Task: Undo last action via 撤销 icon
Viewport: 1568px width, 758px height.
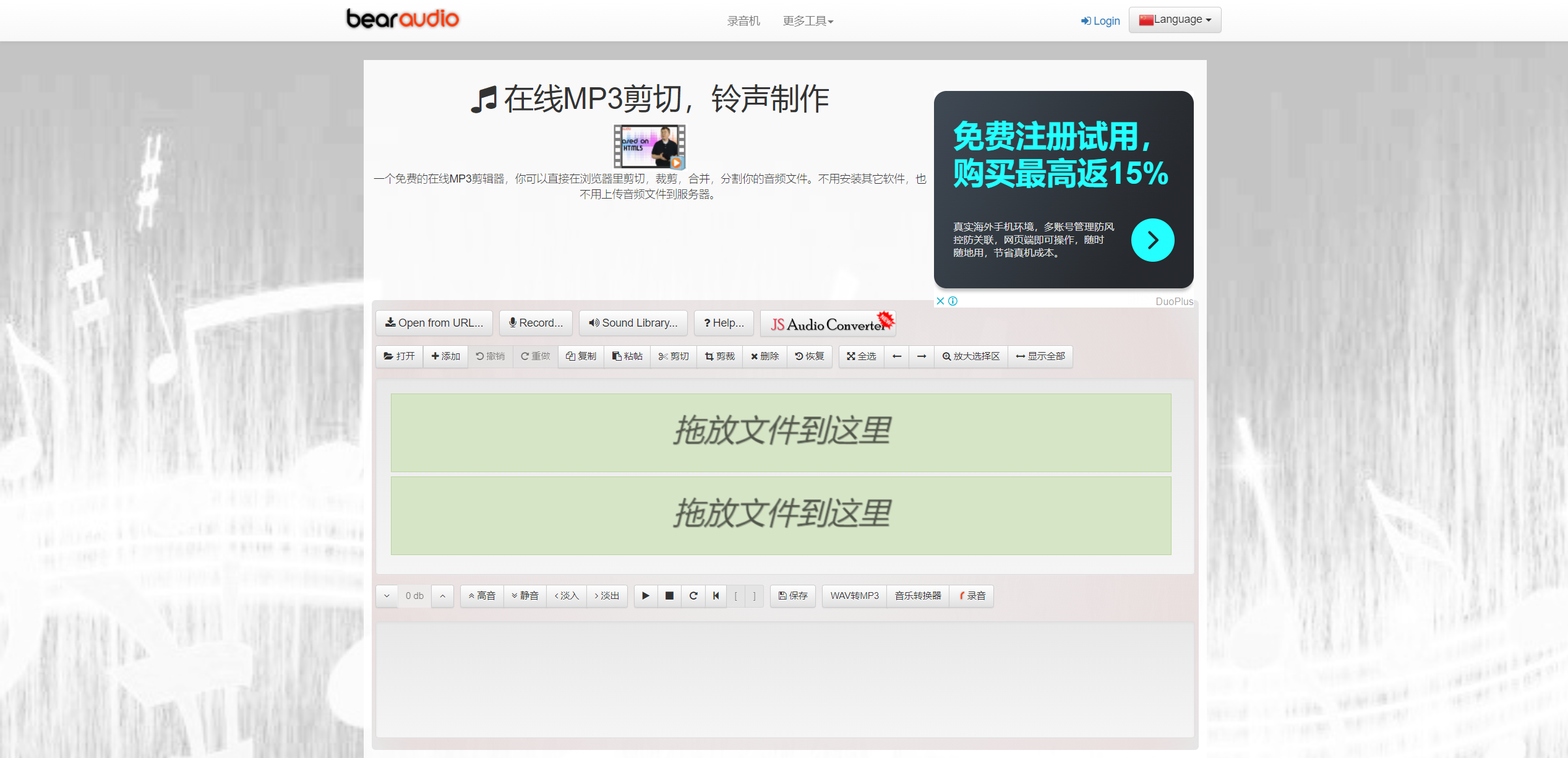Action: pyautogui.click(x=490, y=356)
